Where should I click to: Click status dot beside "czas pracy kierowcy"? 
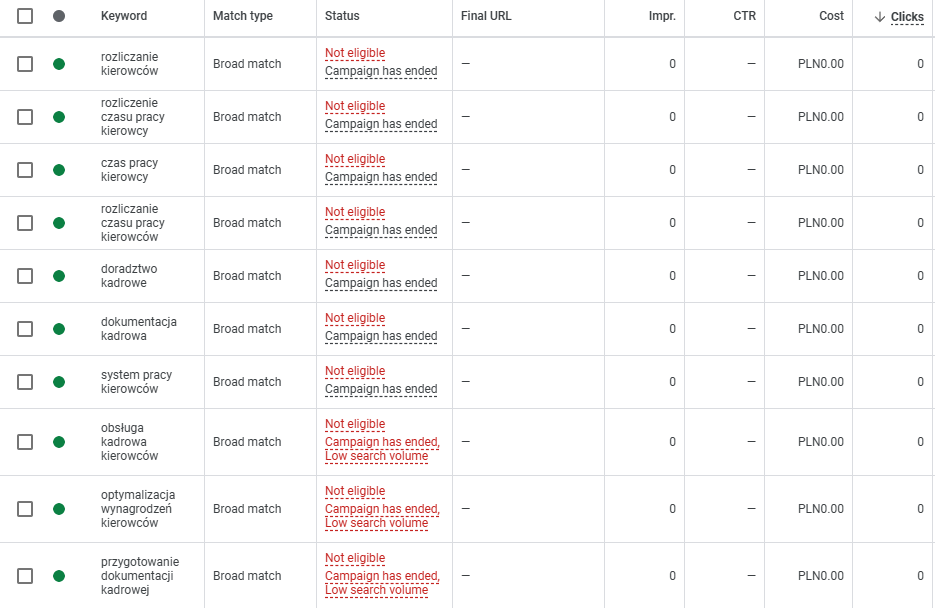[x=59, y=170]
